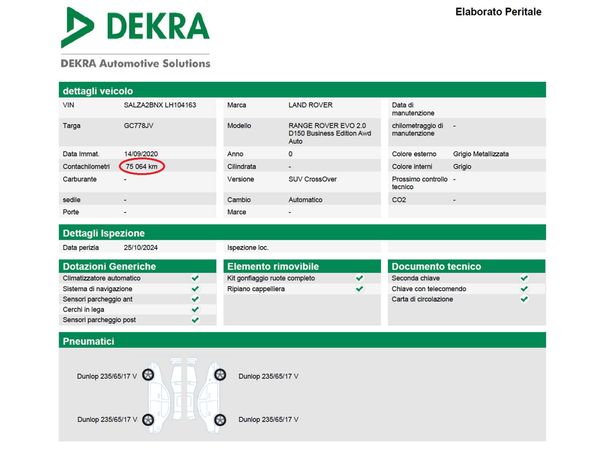Click the odometer value 75 064 km
The height and width of the screenshot is (455, 607).
(142, 167)
